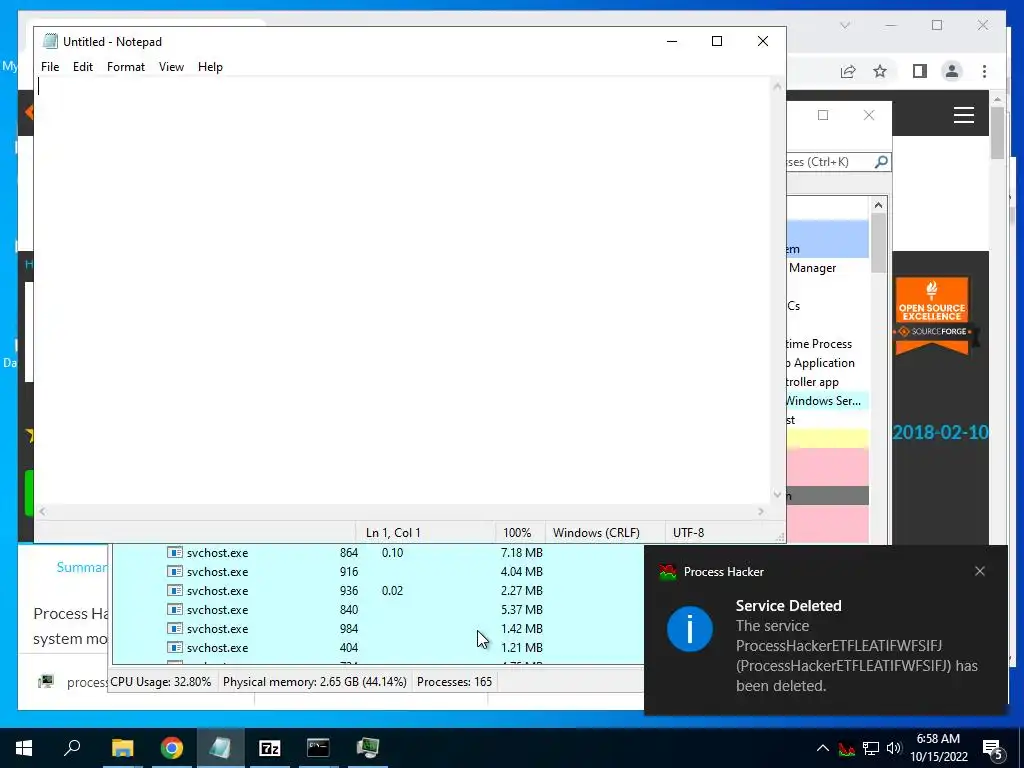Image resolution: width=1024 pixels, height=768 pixels.
Task: Show hidden system tray icons
Action: [x=823, y=748]
